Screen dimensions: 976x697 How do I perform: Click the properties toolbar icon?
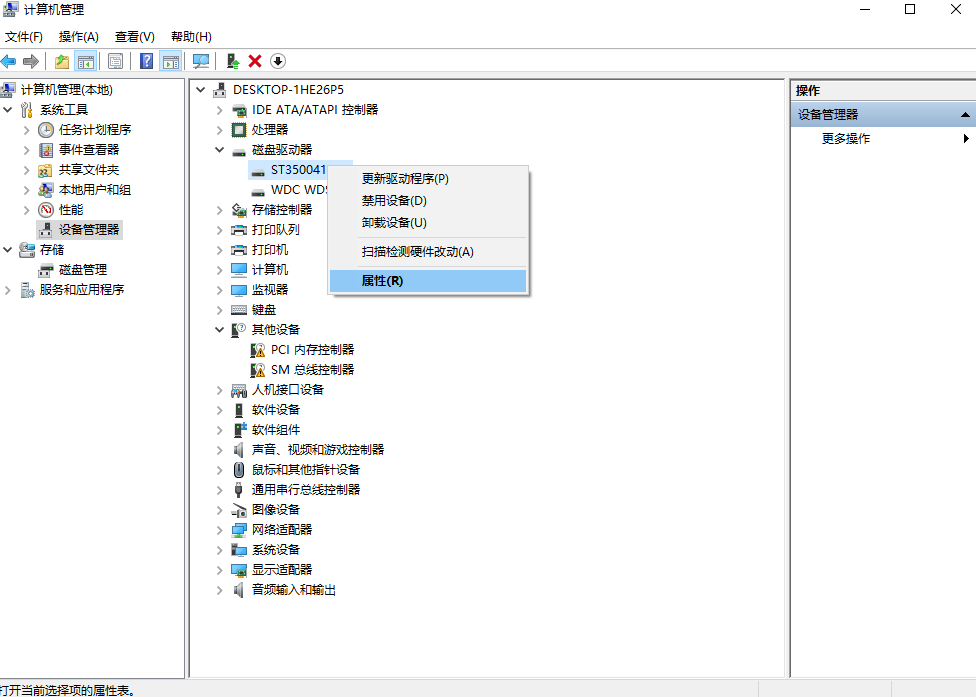(x=115, y=61)
